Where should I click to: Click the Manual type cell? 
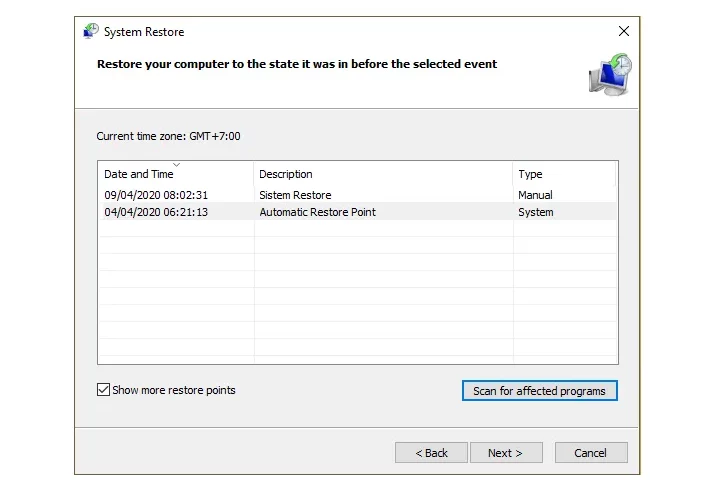[x=535, y=195]
